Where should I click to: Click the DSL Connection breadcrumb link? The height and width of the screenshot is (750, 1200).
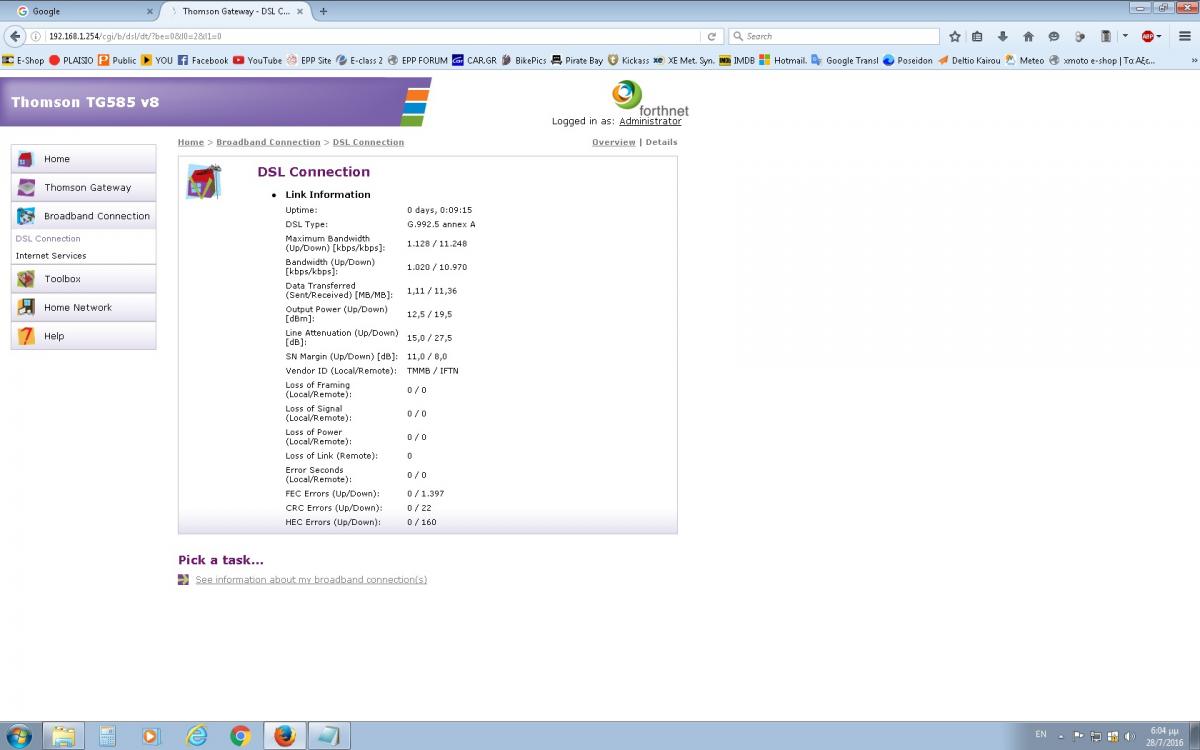(368, 142)
